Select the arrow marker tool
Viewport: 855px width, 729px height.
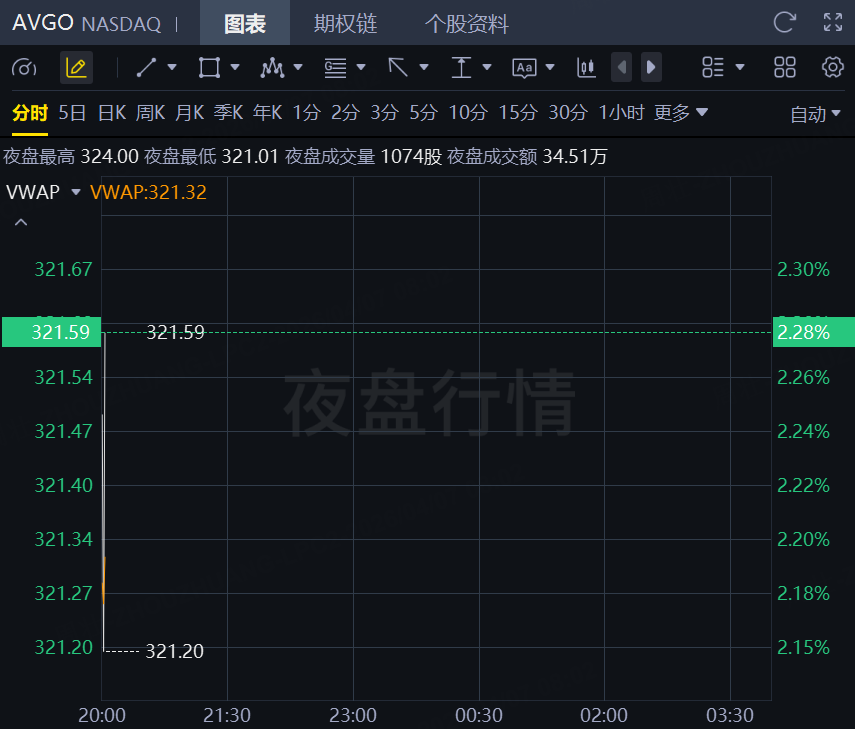[x=398, y=68]
